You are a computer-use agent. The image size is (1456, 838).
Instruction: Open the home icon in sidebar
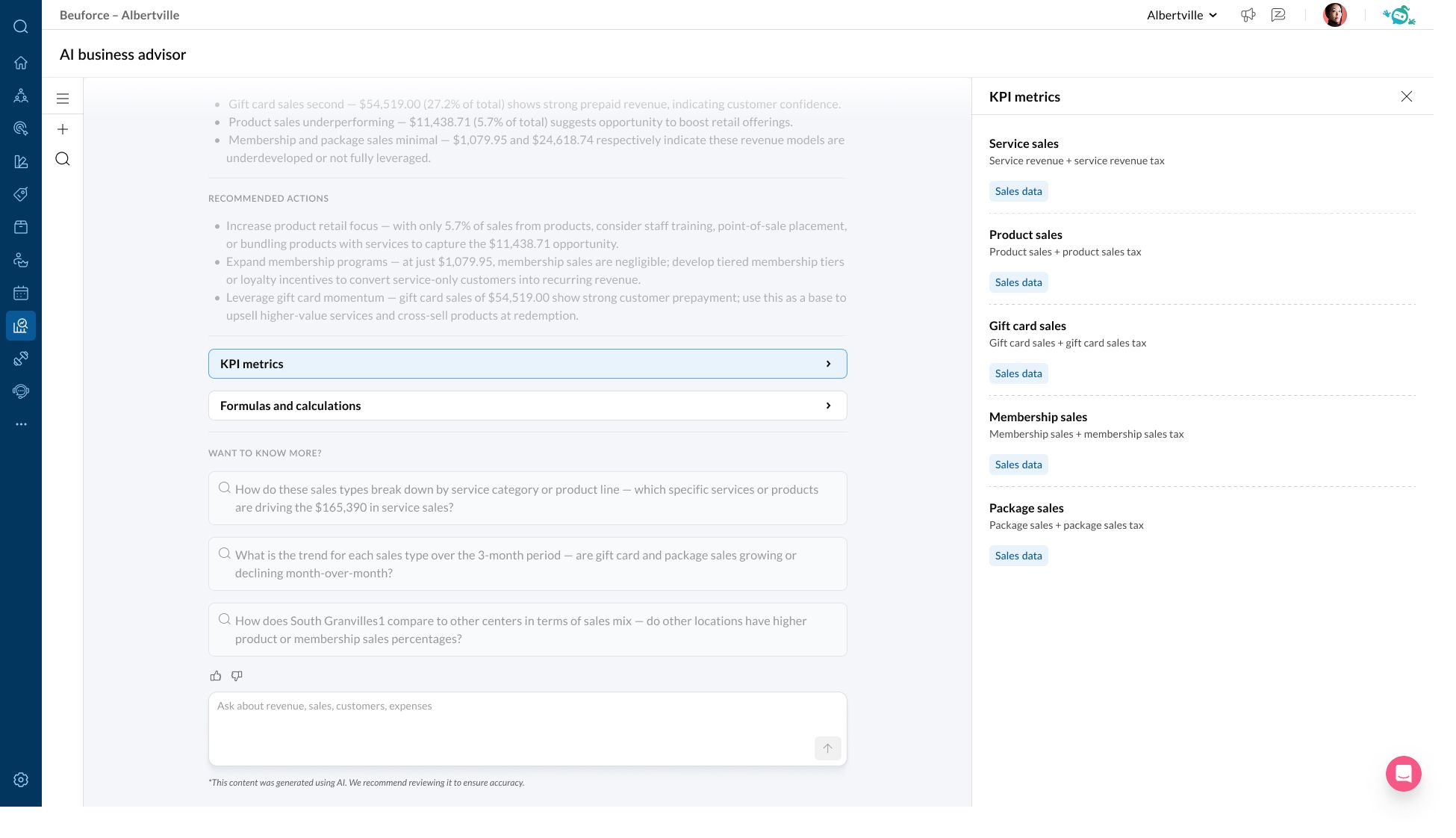pyautogui.click(x=21, y=63)
